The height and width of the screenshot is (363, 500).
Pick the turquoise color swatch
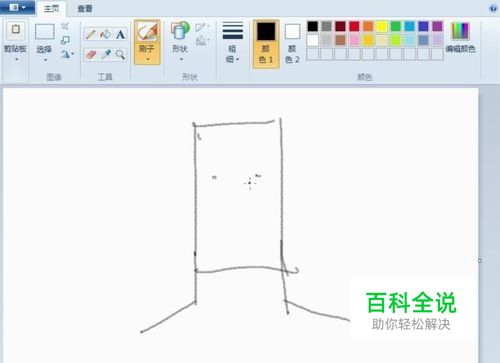410,26
